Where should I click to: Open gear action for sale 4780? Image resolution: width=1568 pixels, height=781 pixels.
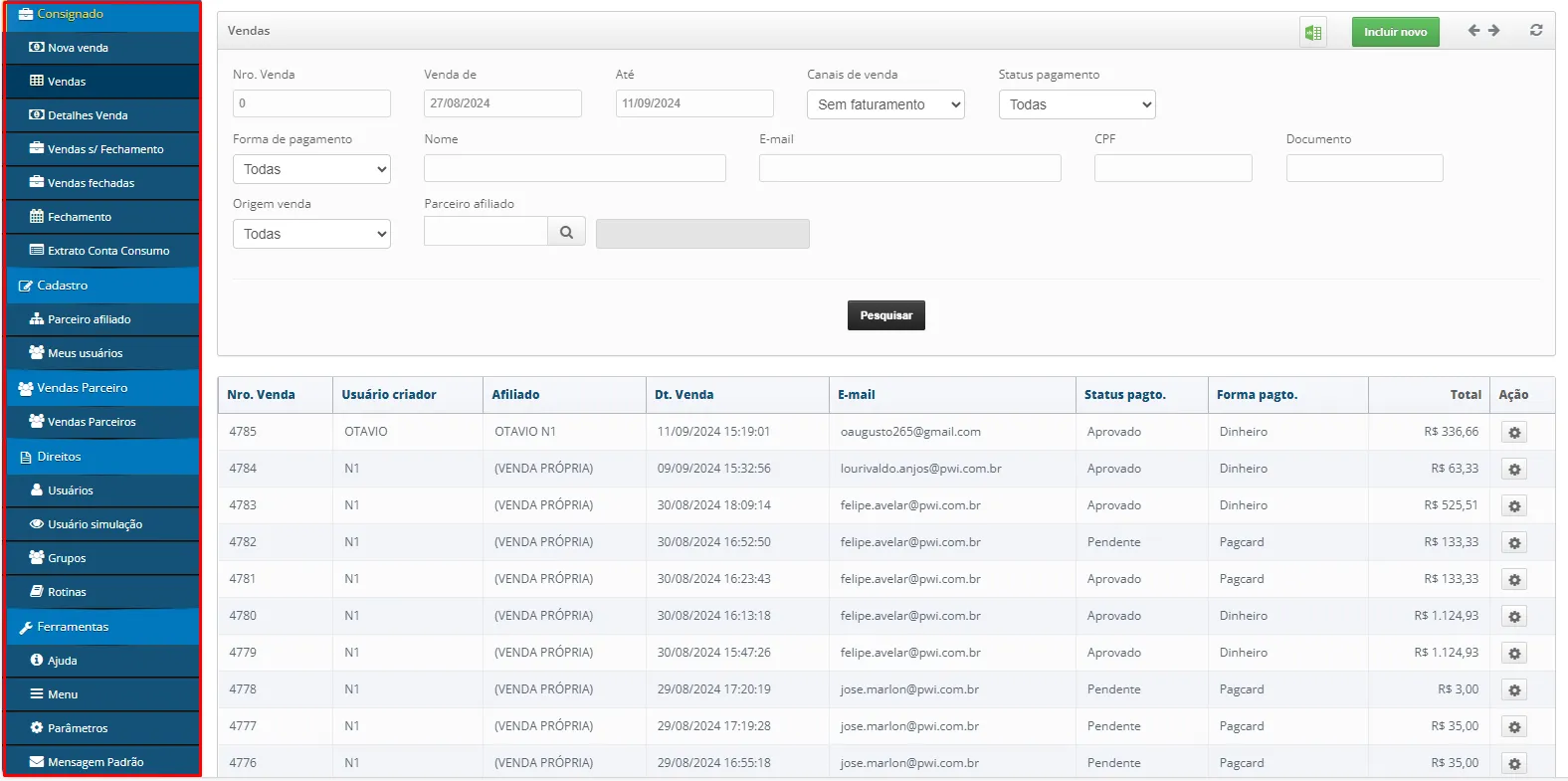tap(1514, 617)
